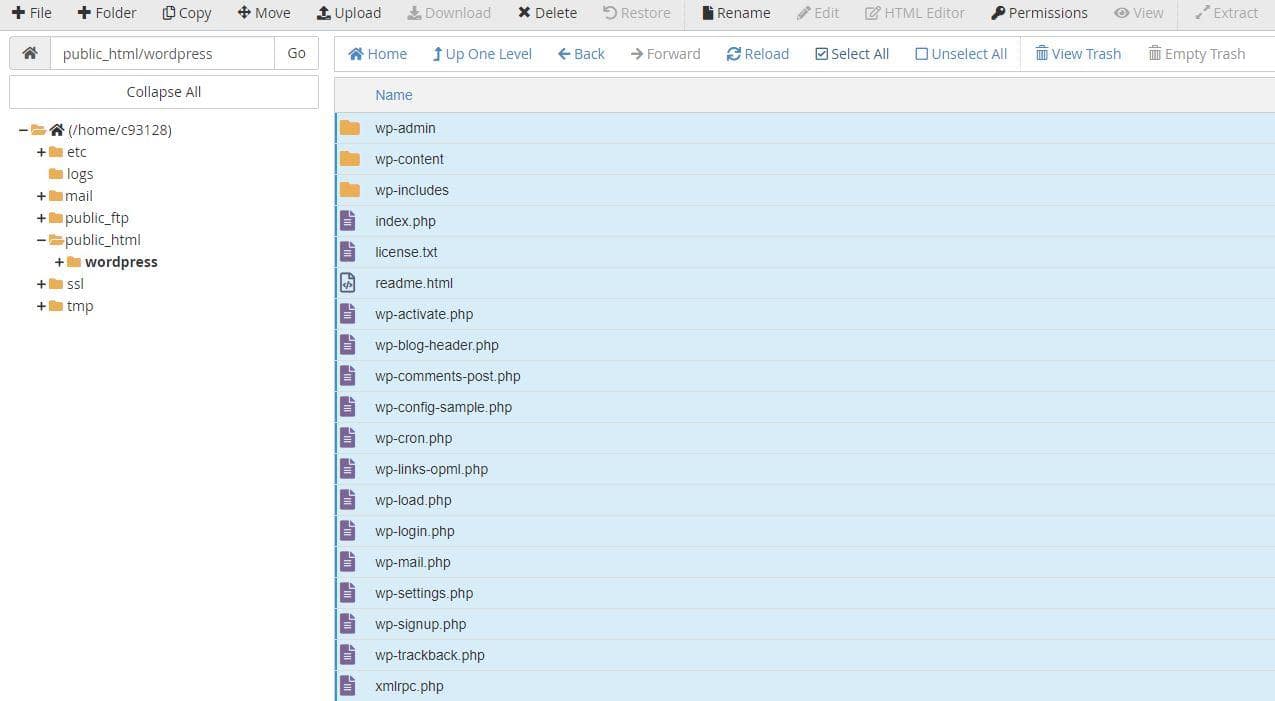Screen dimensions: 1275x701
Task: Create a new file with File button
Action: click(x=31, y=13)
